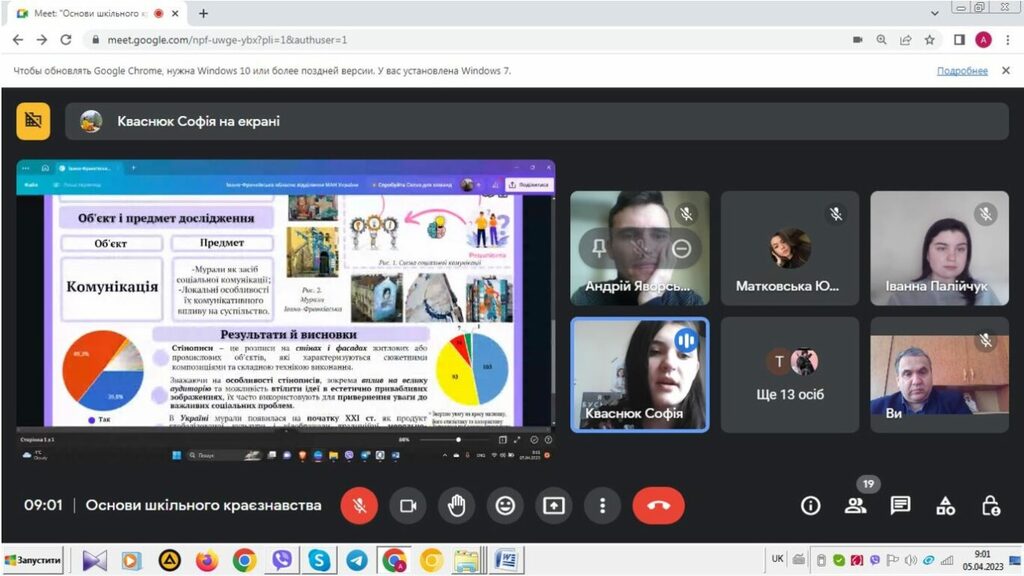
Task: Click the Подробнее link in Chrome notice
Action: [x=962, y=71]
